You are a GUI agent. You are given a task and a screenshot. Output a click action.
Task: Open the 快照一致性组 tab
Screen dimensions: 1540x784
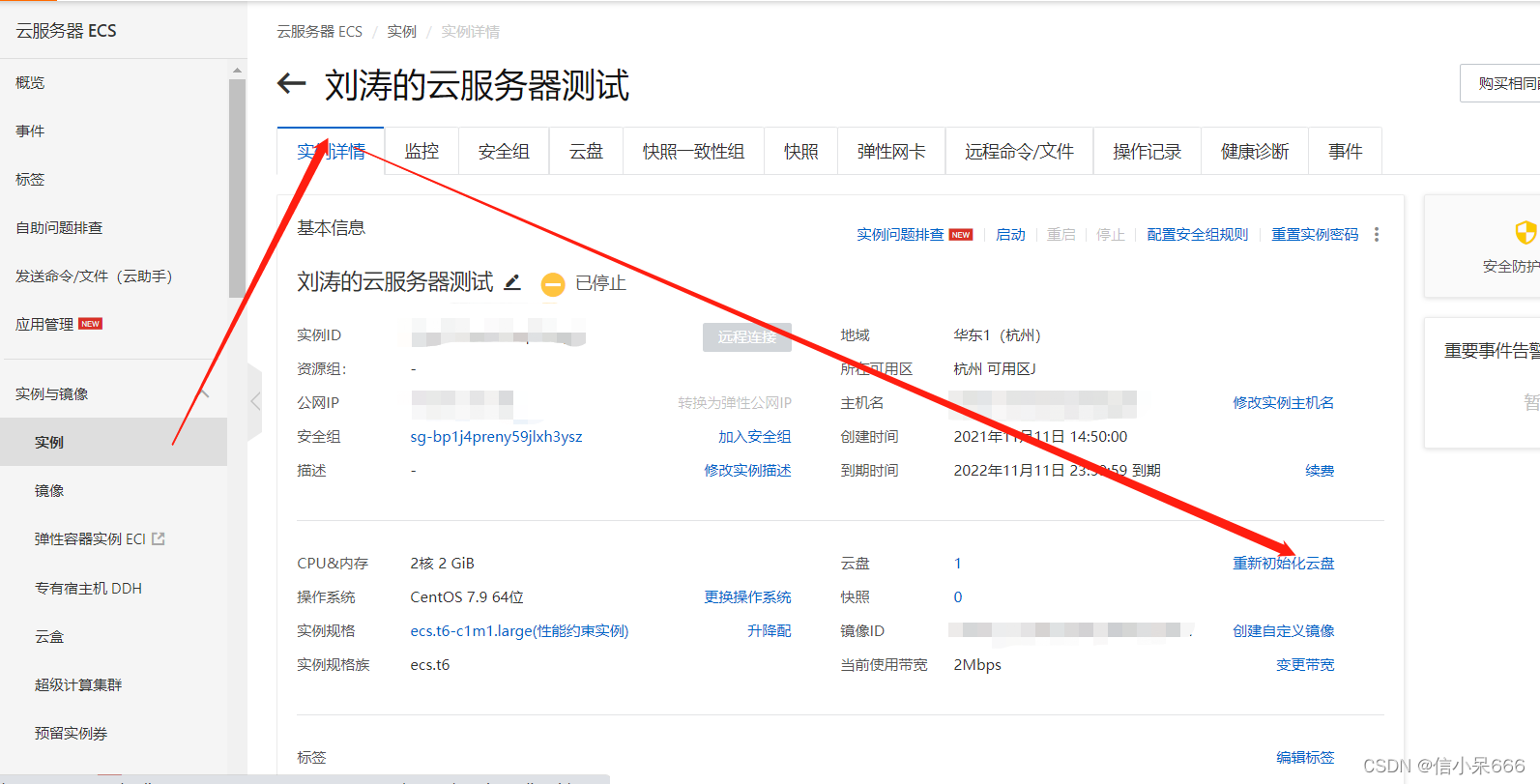693,151
